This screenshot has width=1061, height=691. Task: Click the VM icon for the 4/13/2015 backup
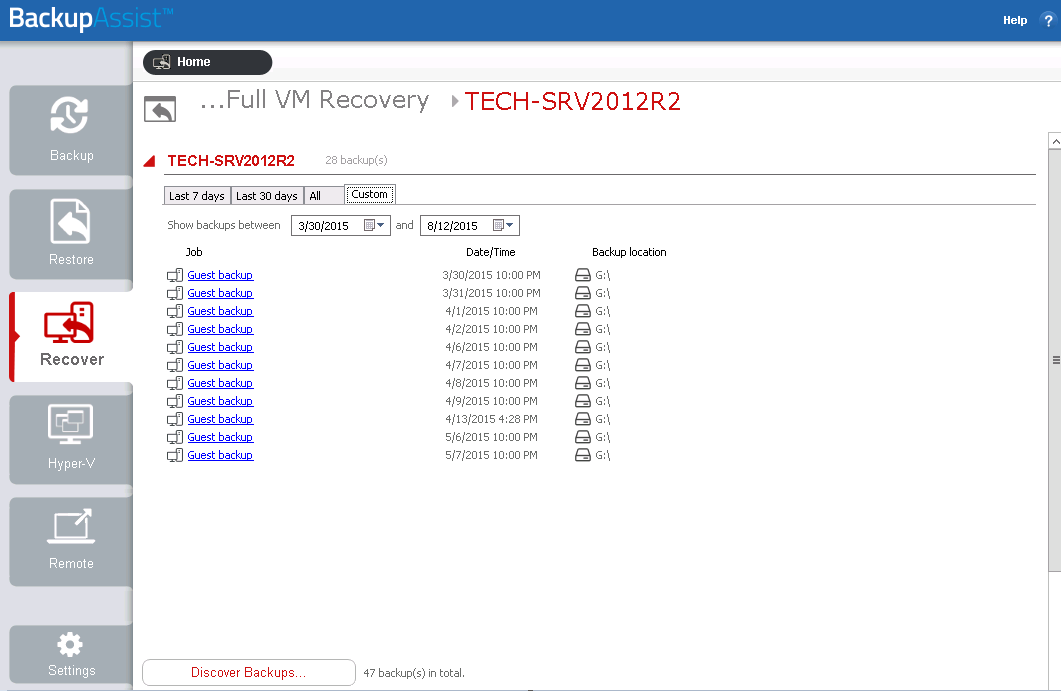175,420
